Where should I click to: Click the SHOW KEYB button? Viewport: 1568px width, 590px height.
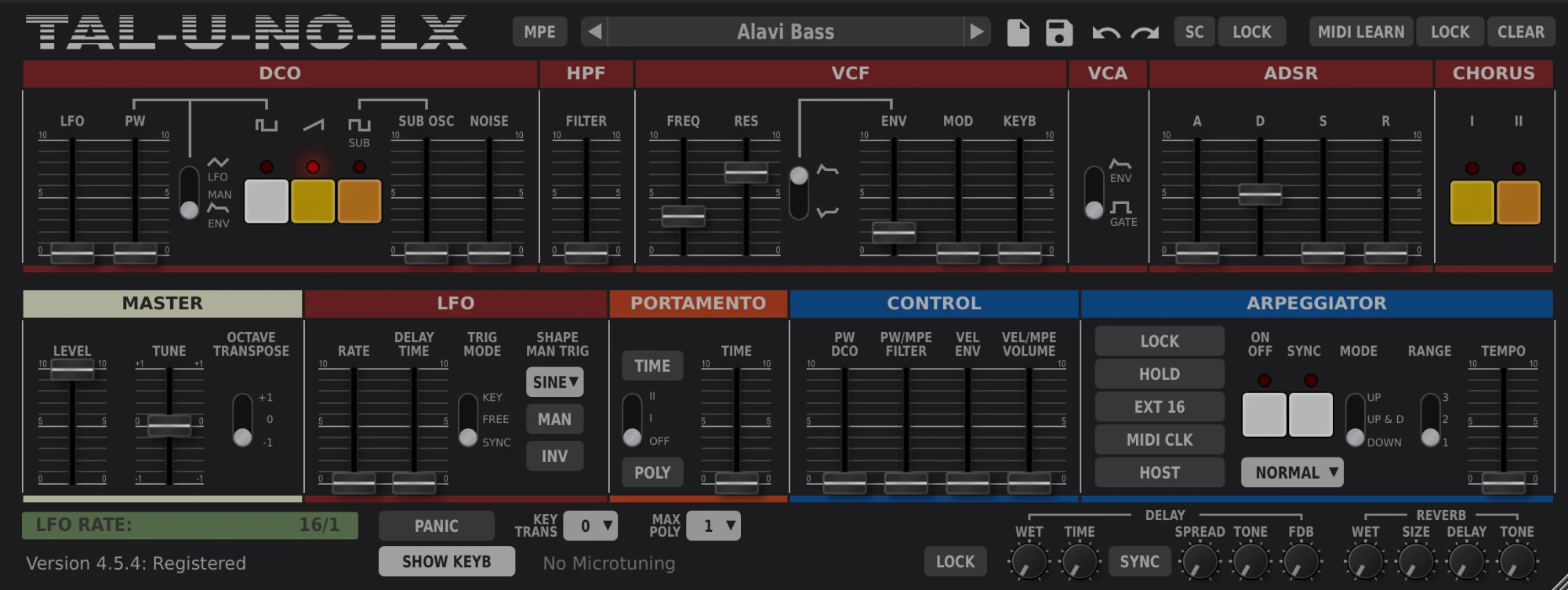[x=447, y=562]
